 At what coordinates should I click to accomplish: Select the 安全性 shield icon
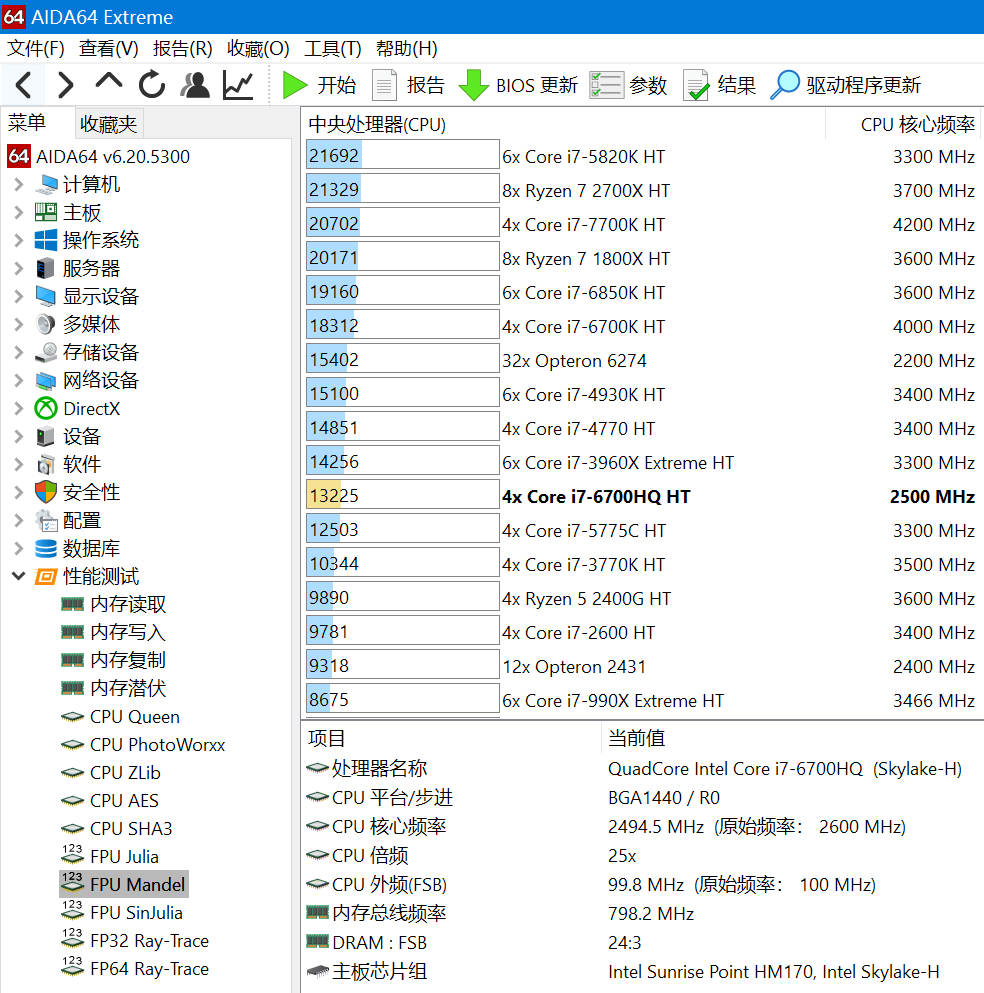coord(46,492)
